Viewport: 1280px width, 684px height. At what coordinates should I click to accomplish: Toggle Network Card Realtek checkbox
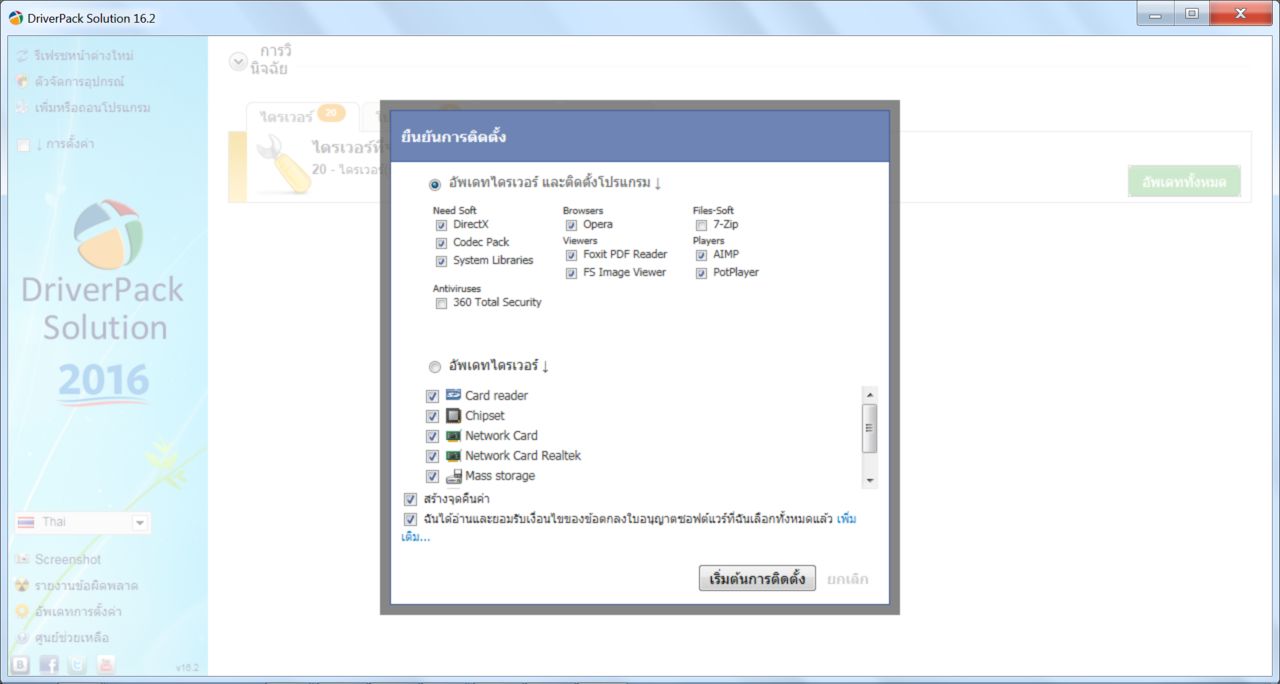point(432,456)
